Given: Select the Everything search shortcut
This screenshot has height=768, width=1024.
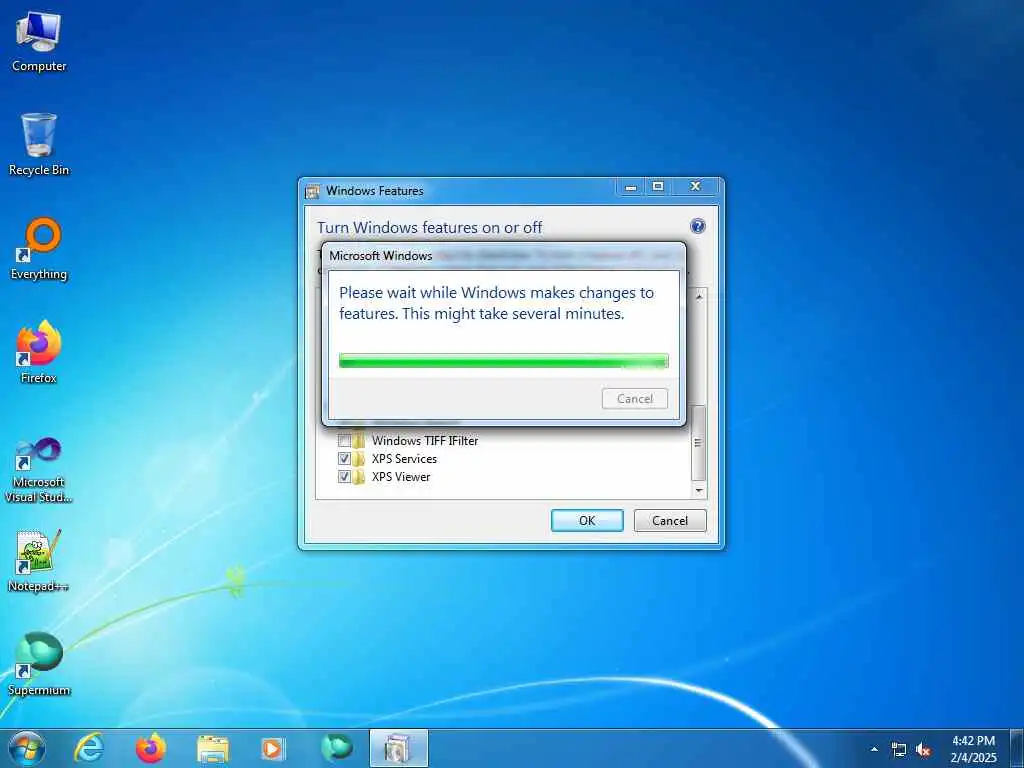Looking at the screenshot, I should click(x=39, y=249).
